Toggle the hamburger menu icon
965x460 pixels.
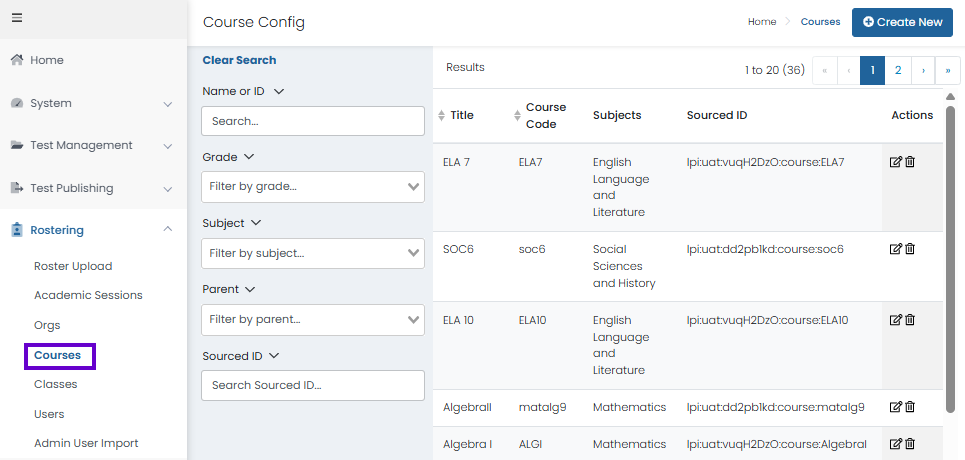17,18
